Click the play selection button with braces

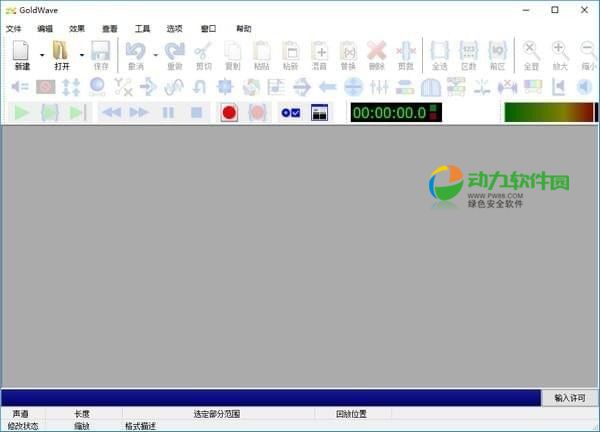coord(50,112)
